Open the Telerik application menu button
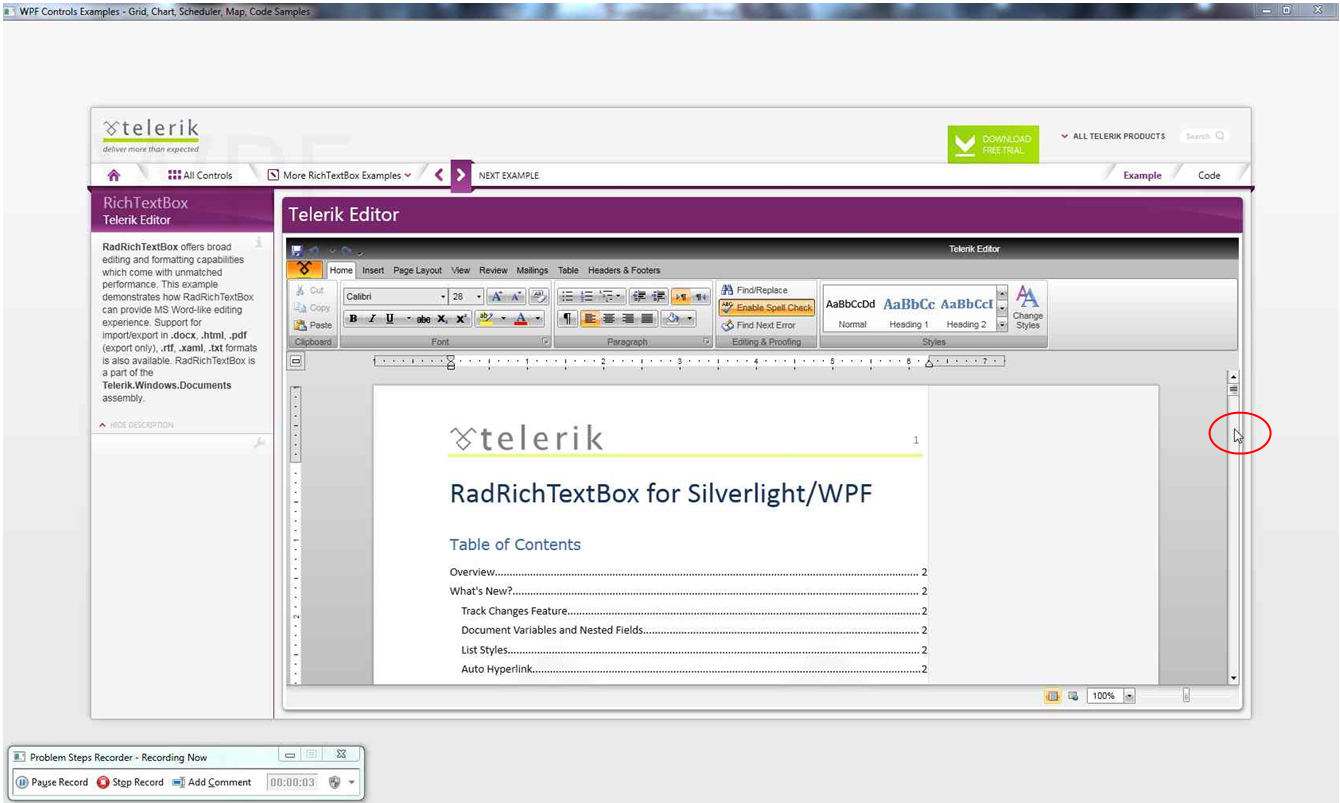 pyautogui.click(x=305, y=270)
